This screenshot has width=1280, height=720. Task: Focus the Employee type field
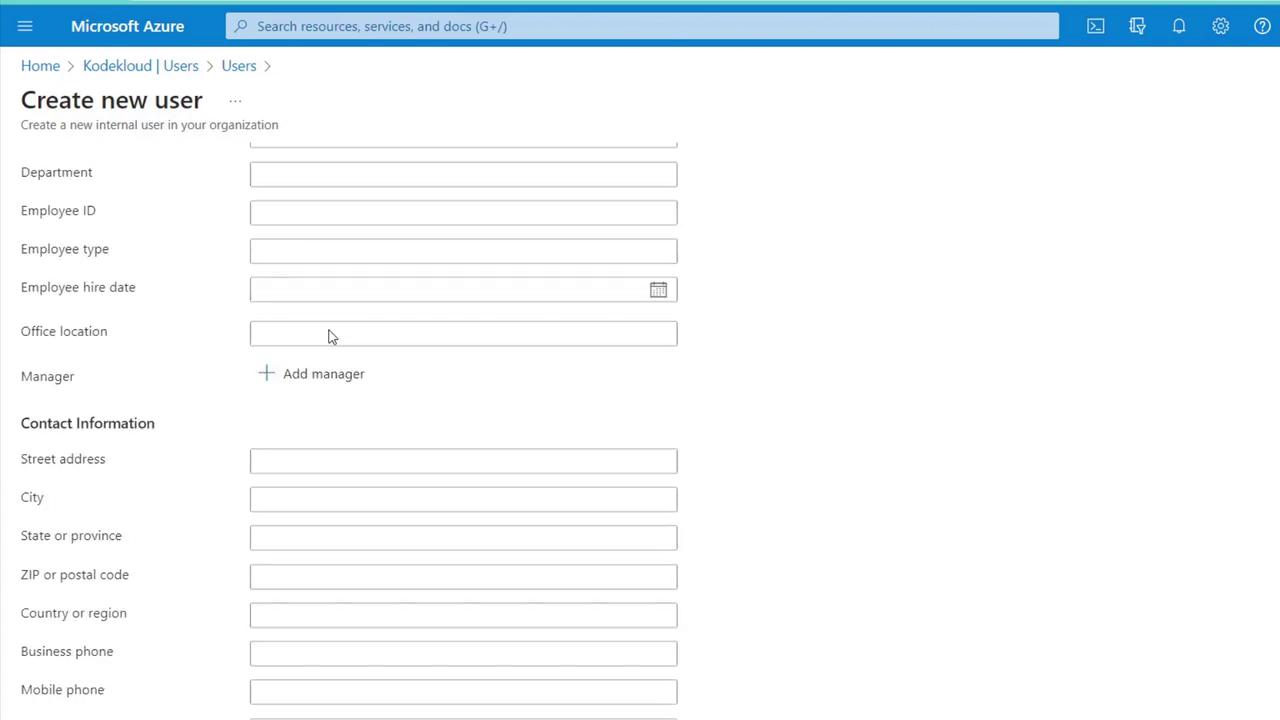coord(463,251)
